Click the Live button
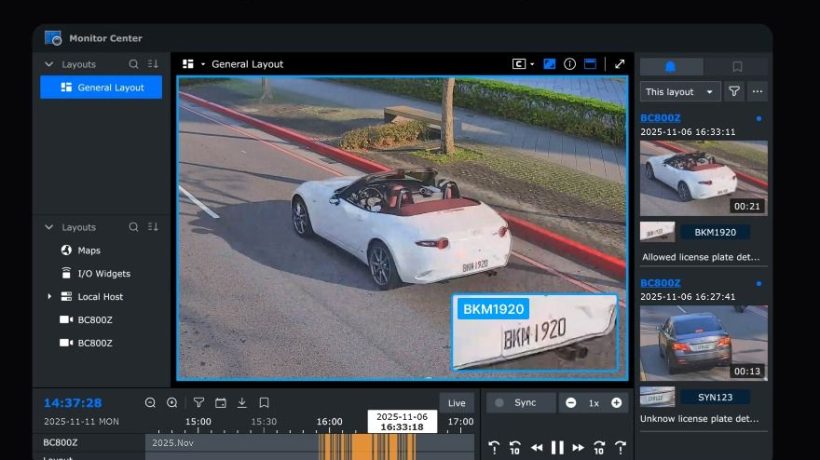820x460 pixels. [457, 403]
